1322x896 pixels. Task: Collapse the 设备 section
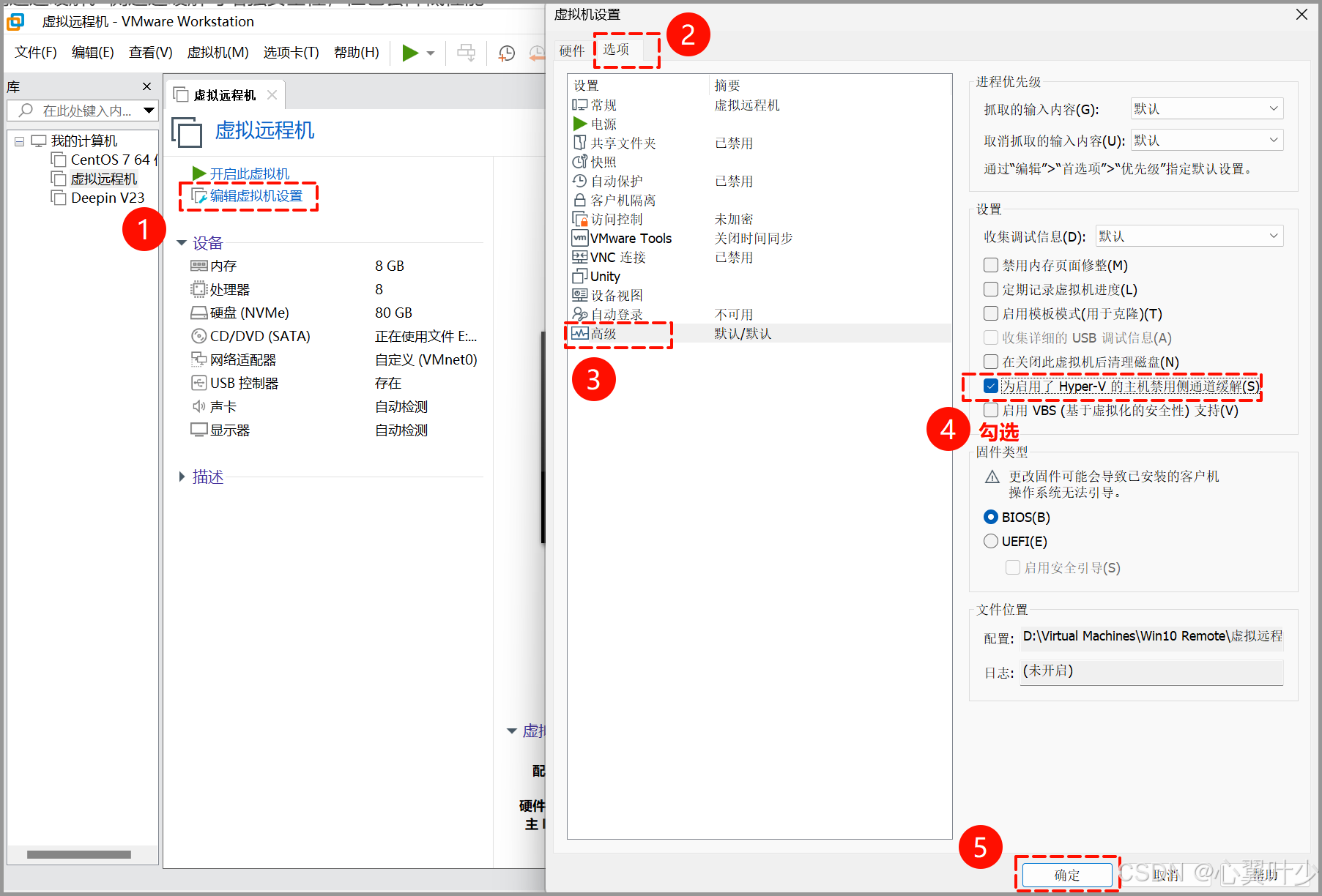[182, 243]
